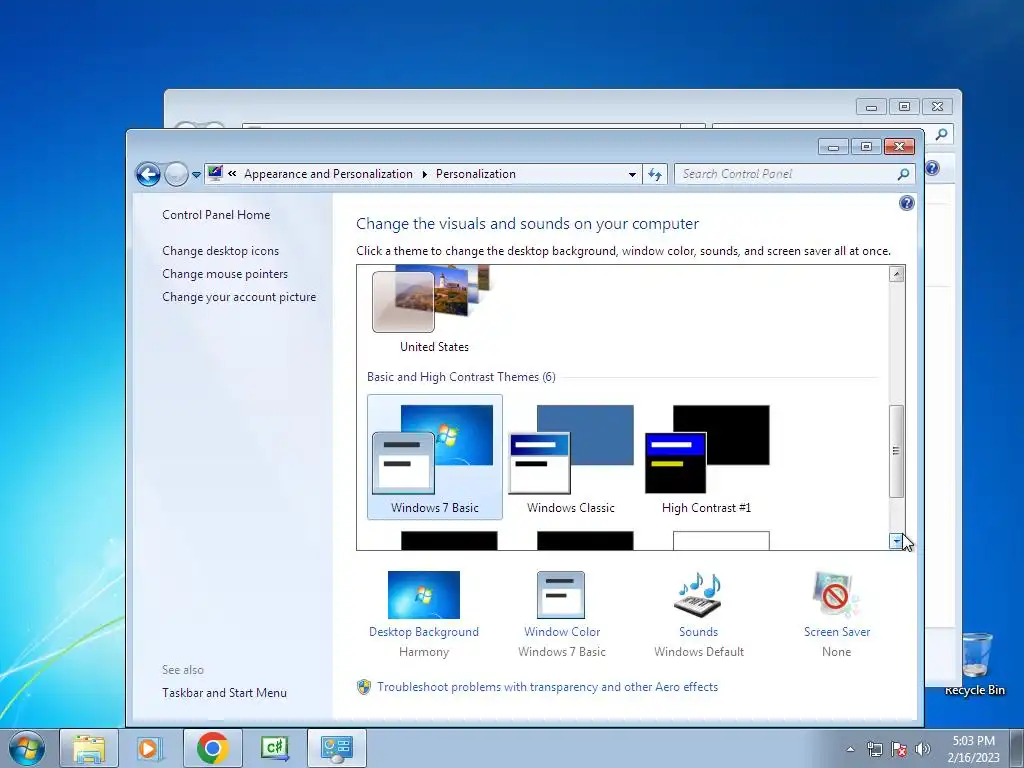Open Control Panel Home
The image size is (1024, 768).
pos(216,215)
